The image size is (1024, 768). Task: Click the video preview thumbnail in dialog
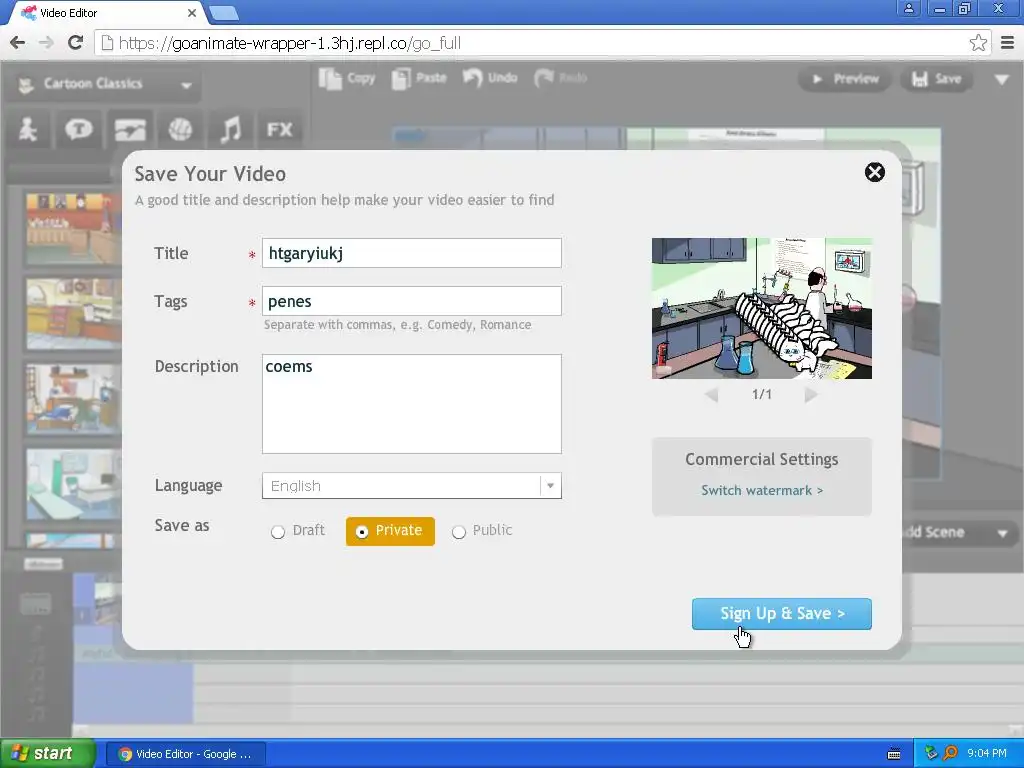(761, 308)
